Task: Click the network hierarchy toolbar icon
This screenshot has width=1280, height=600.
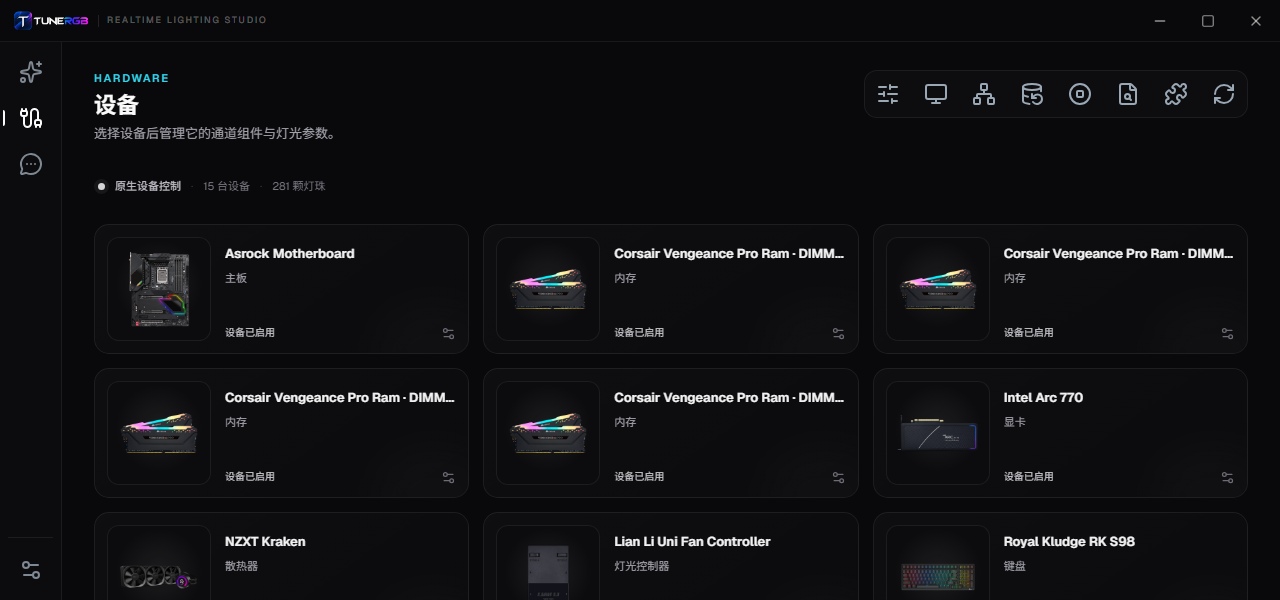Action: pyautogui.click(x=984, y=94)
